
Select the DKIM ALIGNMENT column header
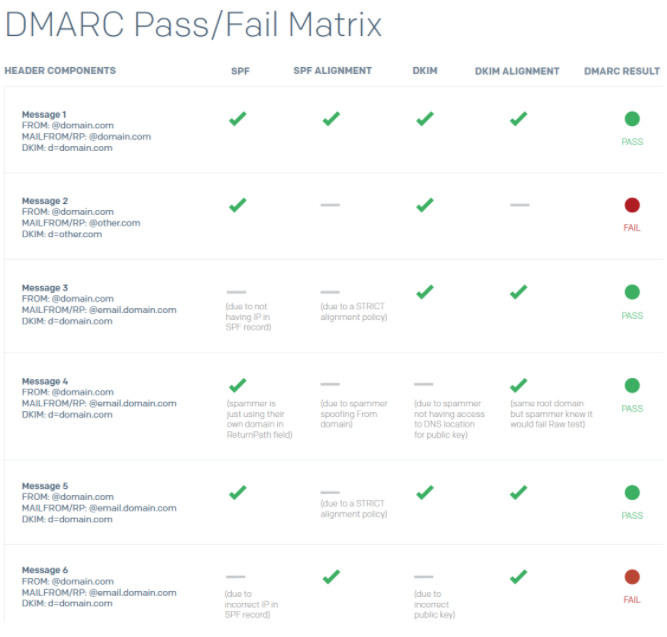coord(517,71)
